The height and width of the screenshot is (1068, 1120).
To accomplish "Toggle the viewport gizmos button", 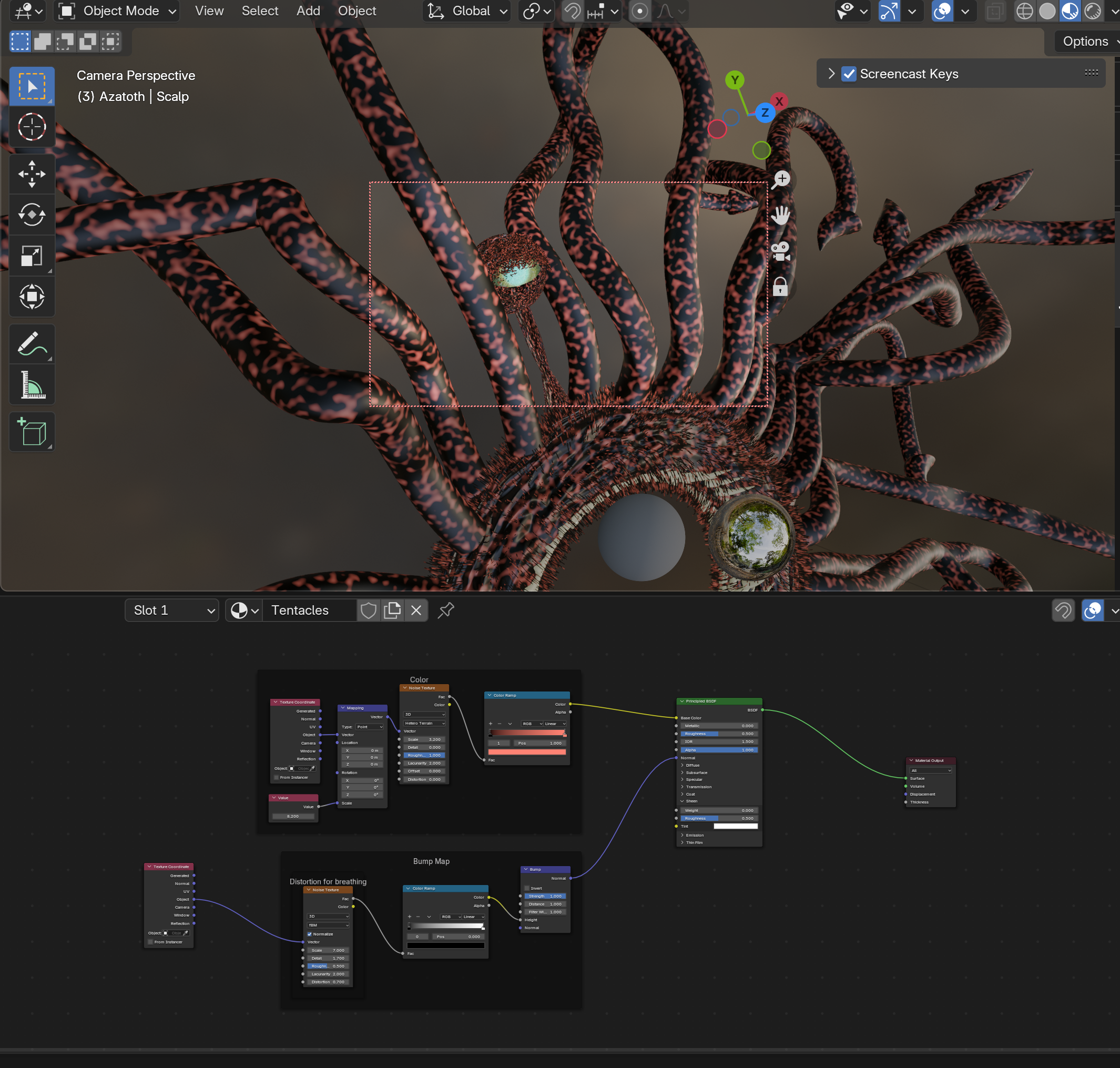I will [889, 11].
